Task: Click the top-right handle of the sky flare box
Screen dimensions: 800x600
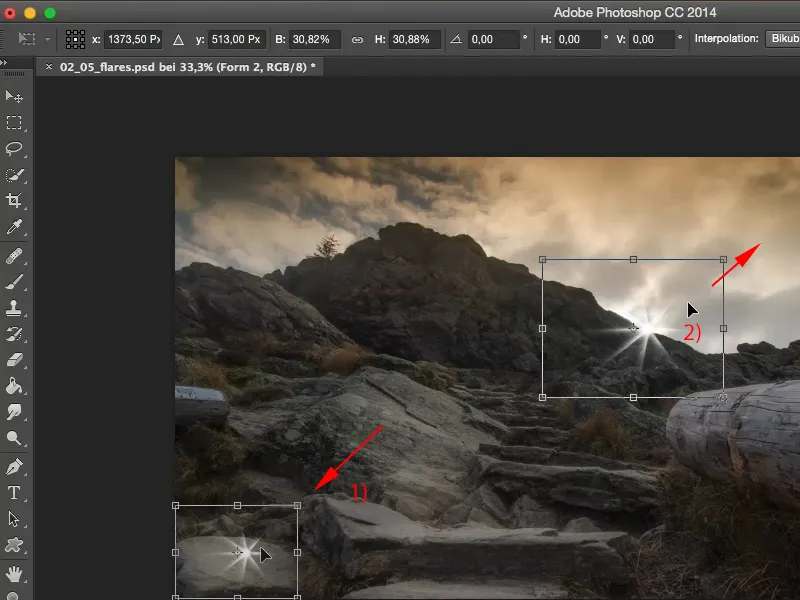Action: coord(723,260)
